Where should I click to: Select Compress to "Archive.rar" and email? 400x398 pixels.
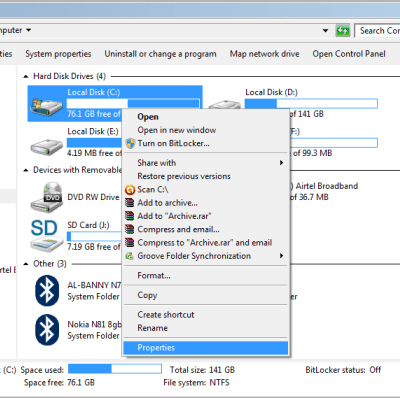click(x=205, y=243)
